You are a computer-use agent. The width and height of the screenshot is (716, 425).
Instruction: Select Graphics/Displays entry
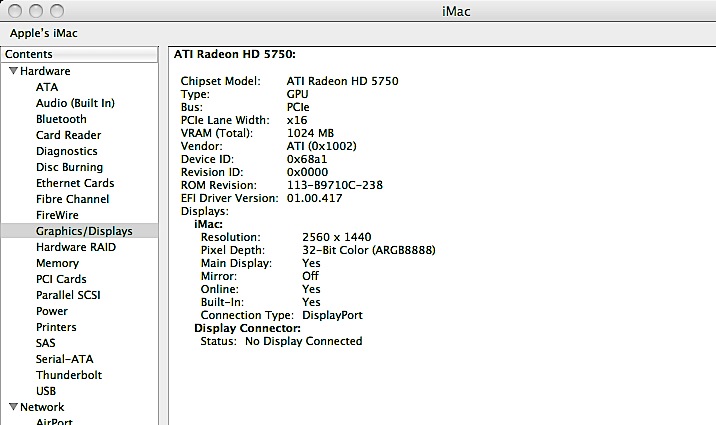[79, 231]
